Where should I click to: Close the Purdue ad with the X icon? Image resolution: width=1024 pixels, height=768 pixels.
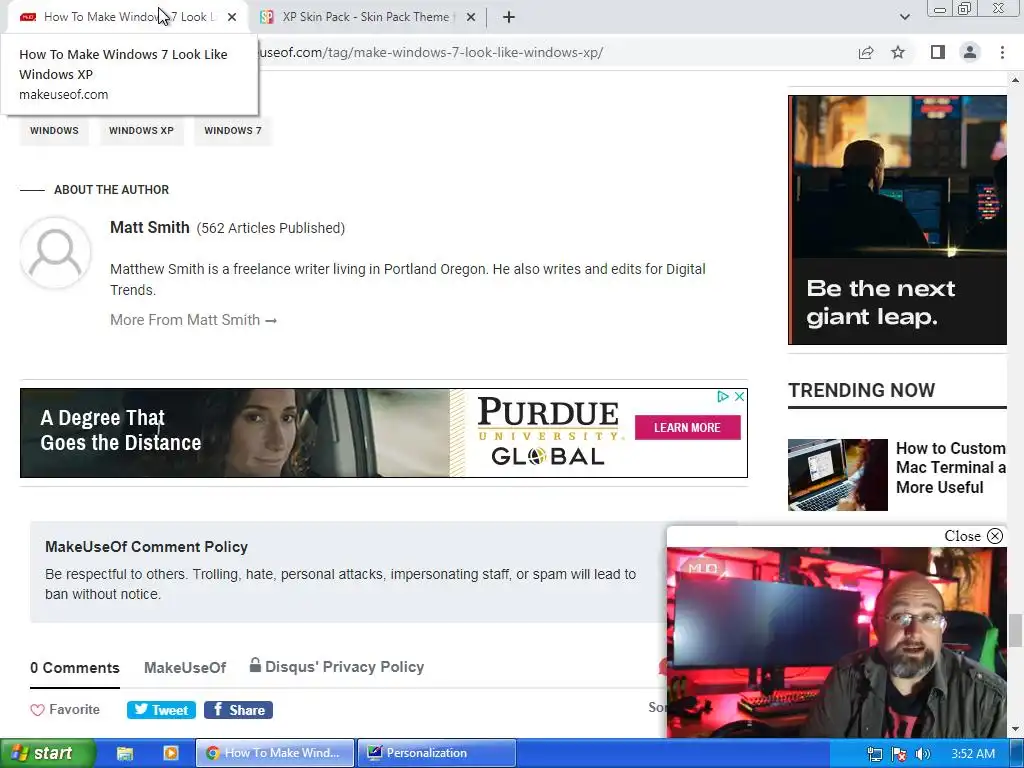point(739,396)
